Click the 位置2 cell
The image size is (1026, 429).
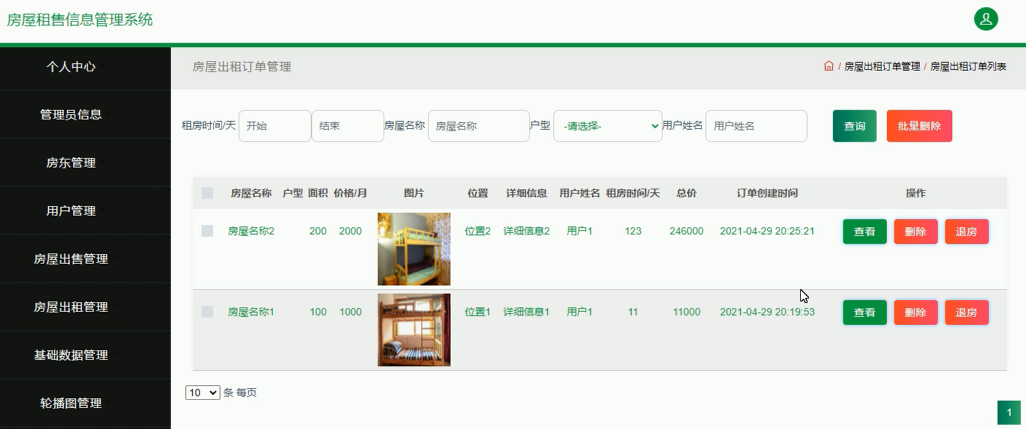(x=478, y=231)
